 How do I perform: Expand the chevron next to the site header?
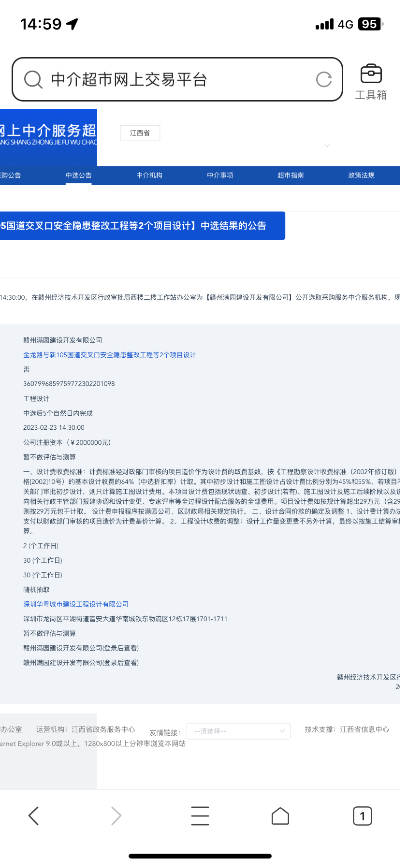327,146
